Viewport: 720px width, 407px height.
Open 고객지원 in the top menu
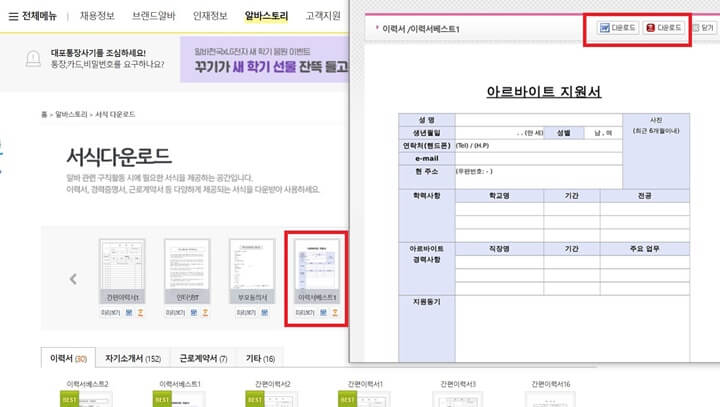323,16
